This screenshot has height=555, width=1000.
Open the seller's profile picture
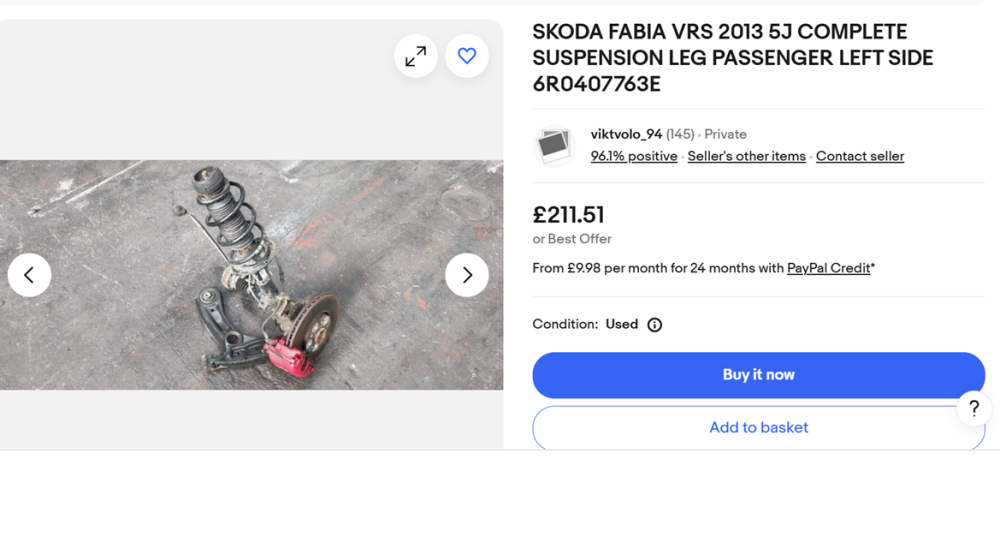(554, 146)
